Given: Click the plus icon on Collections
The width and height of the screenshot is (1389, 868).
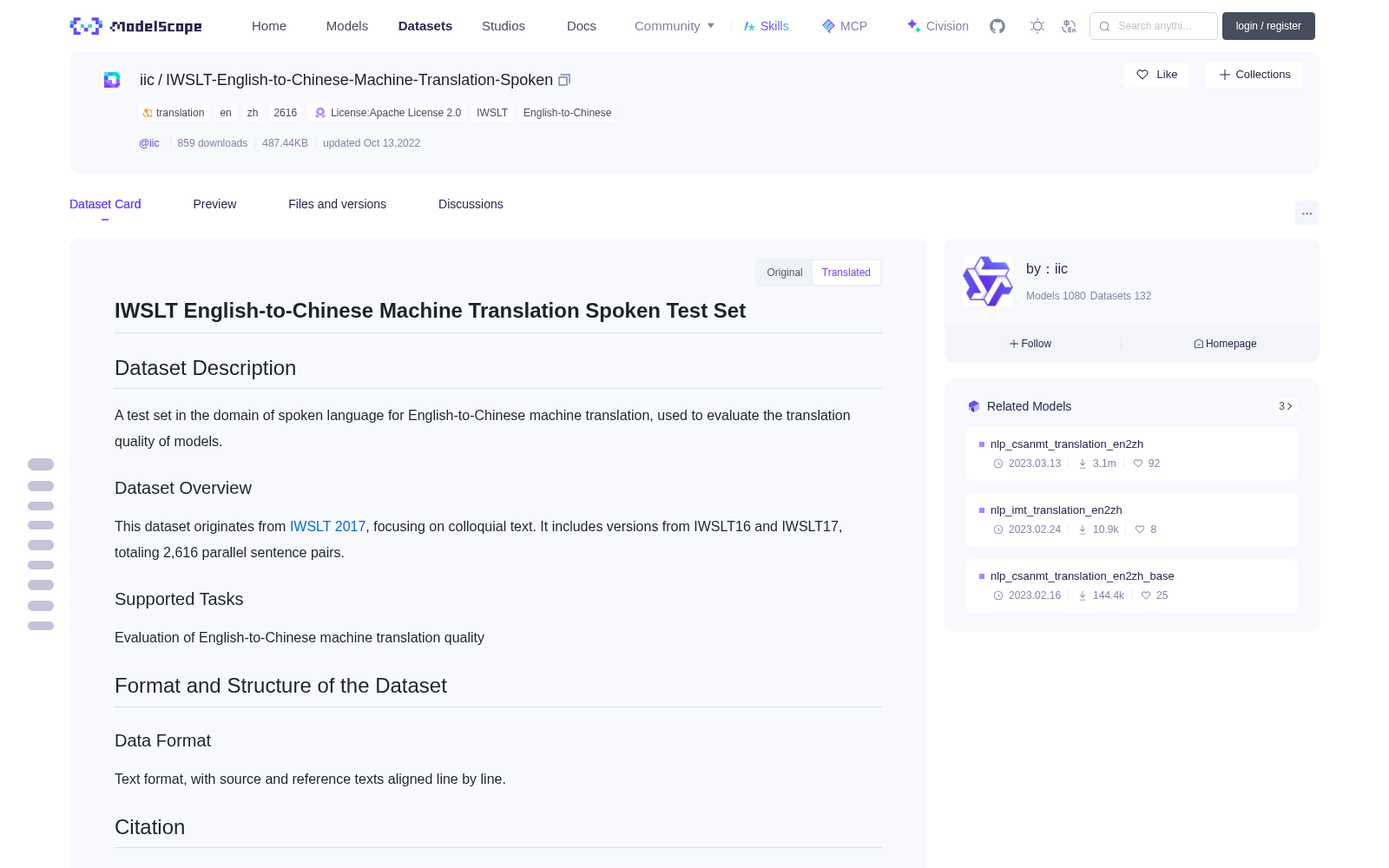Looking at the screenshot, I should [x=1225, y=75].
